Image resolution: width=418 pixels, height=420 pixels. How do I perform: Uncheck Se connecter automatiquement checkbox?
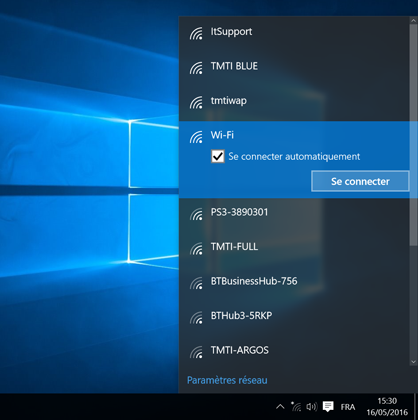(x=218, y=156)
